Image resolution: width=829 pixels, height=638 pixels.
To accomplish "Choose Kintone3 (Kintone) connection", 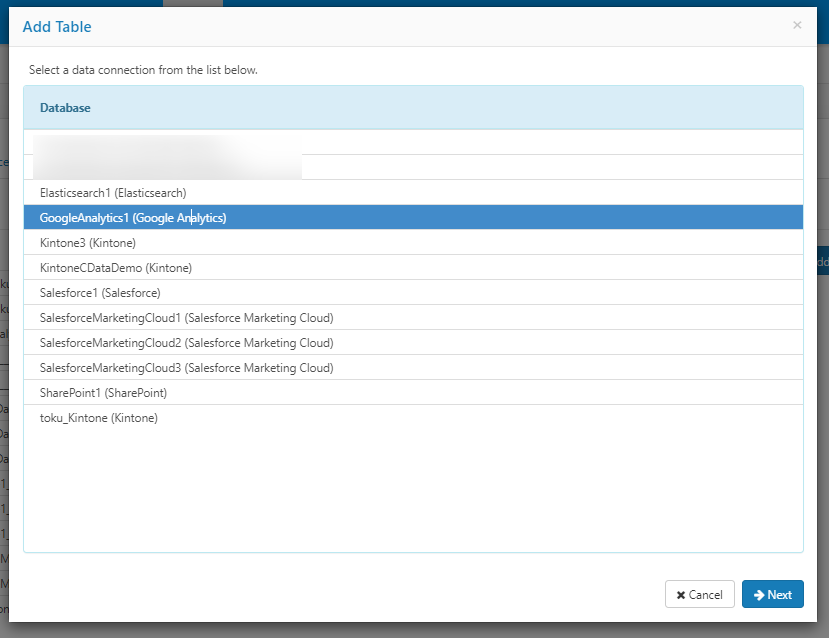I will (413, 243).
